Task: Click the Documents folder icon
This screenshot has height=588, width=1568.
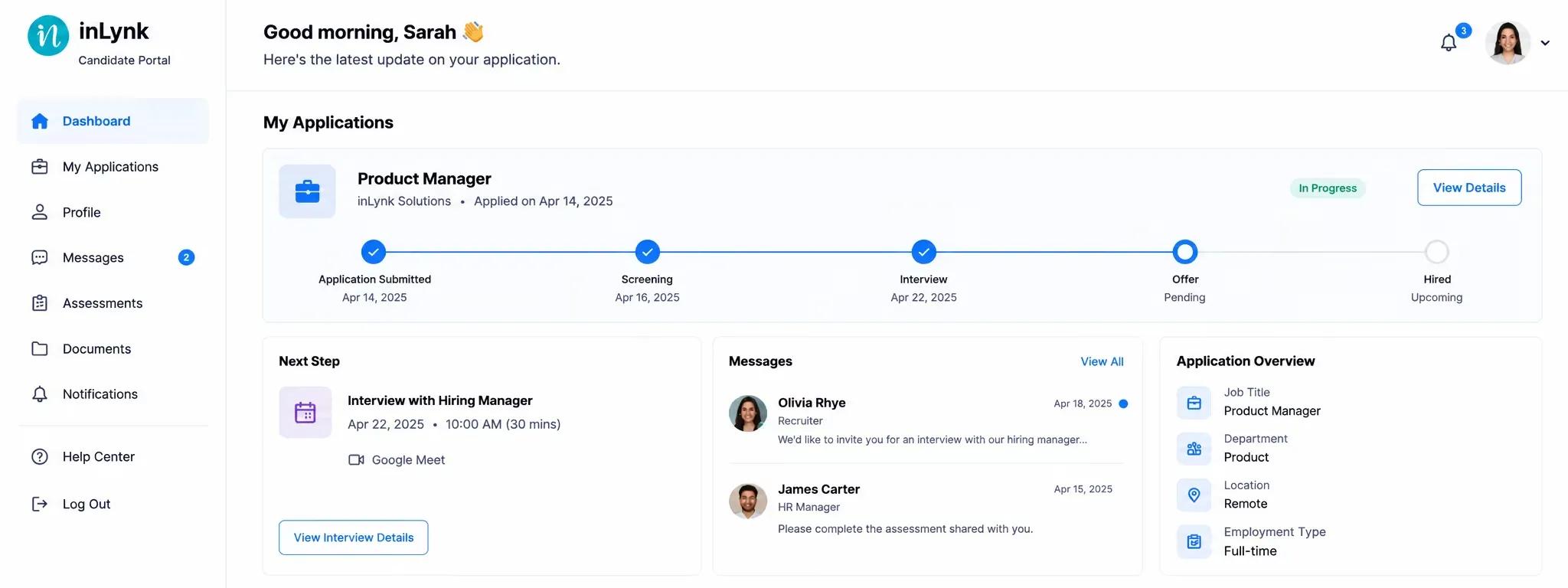Action: pyautogui.click(x=40, y=348)
